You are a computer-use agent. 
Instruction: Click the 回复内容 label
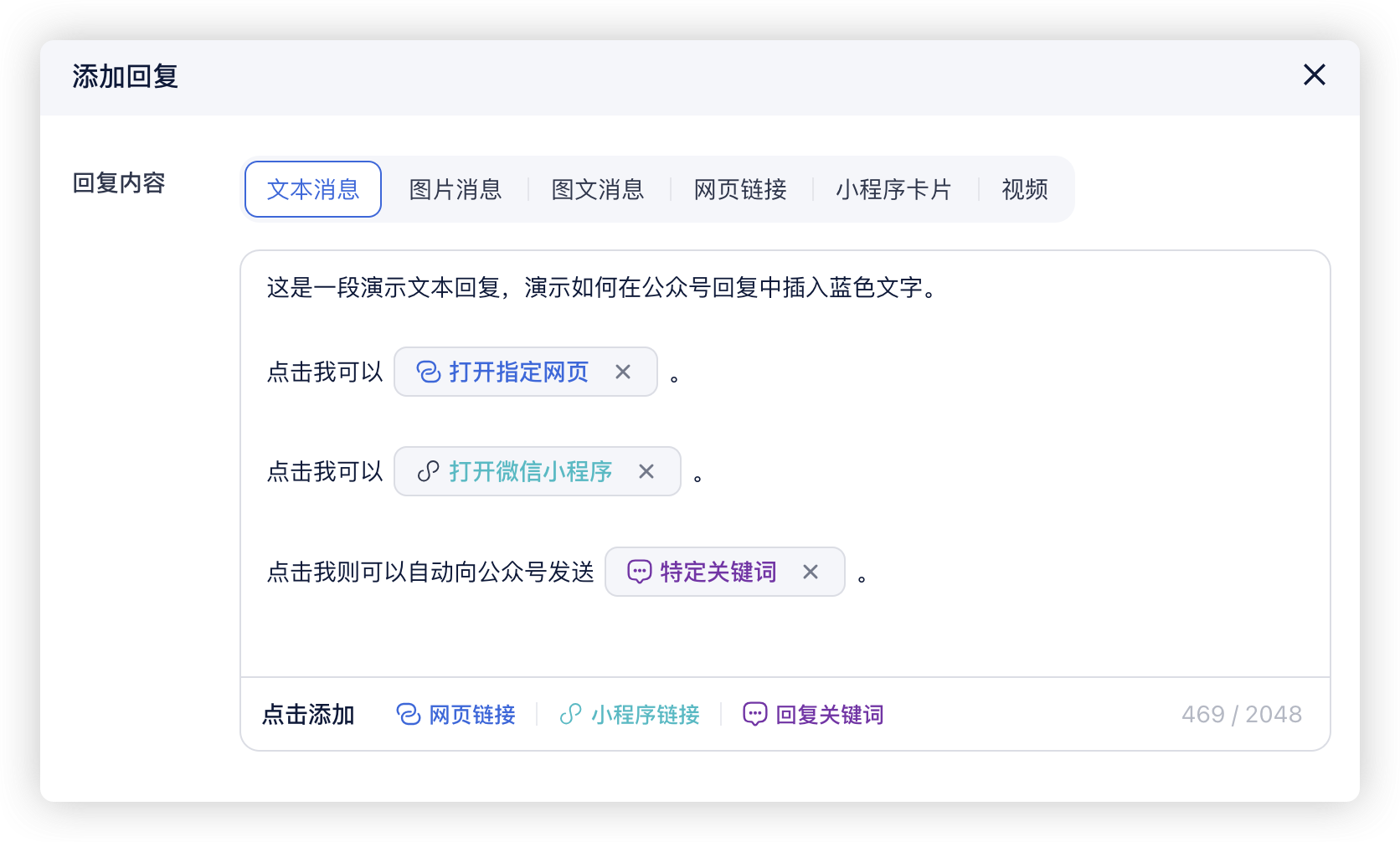(119, 182)
